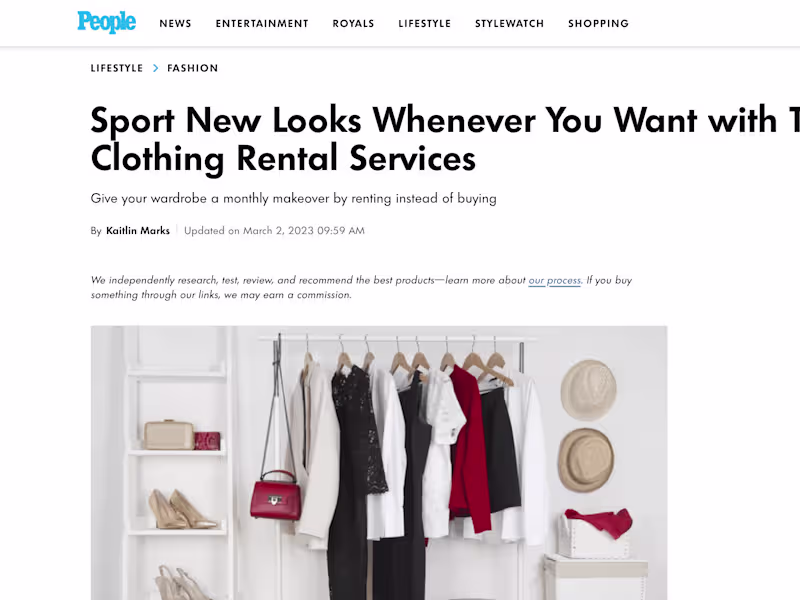
Task: Click the People logo
Action: 106,22
